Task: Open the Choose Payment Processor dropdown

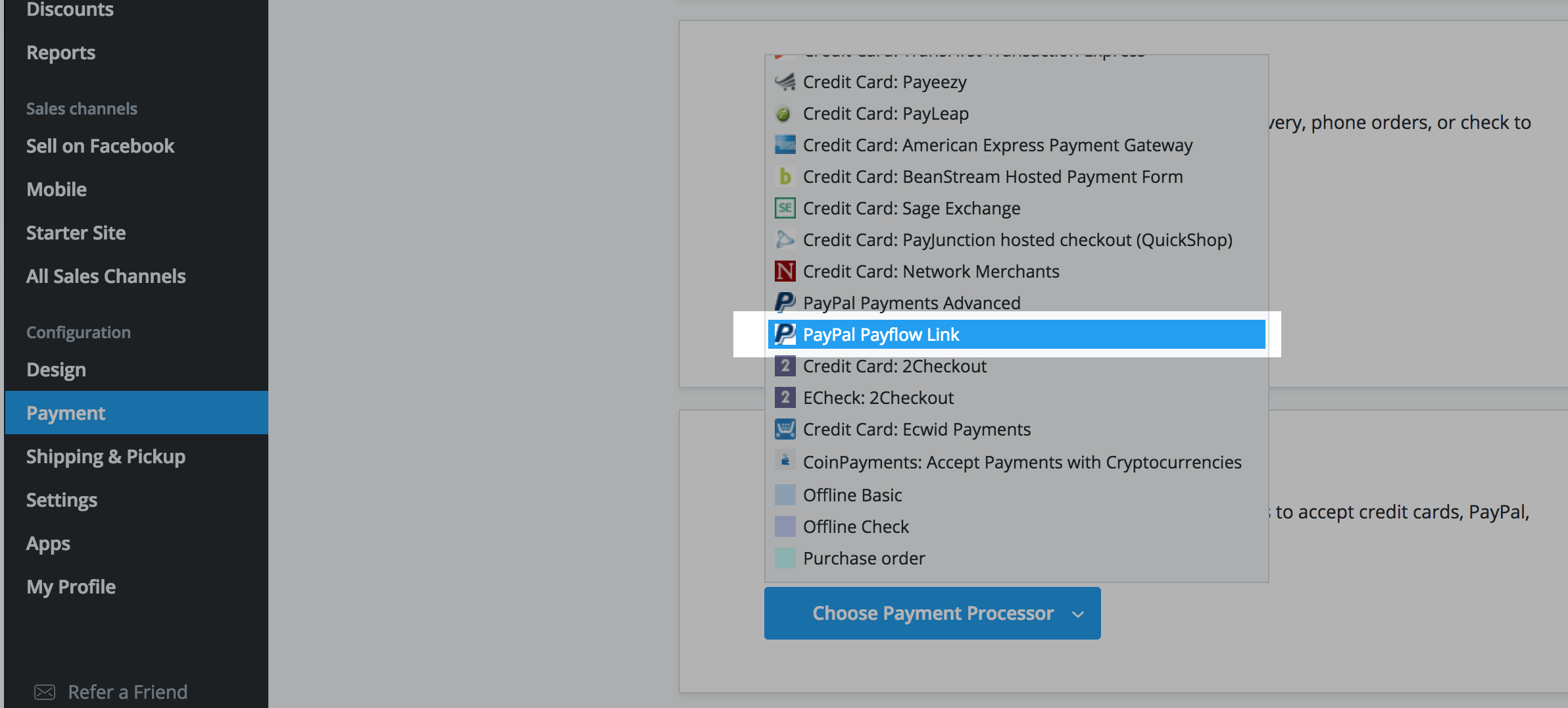Action: coord(932,613)
